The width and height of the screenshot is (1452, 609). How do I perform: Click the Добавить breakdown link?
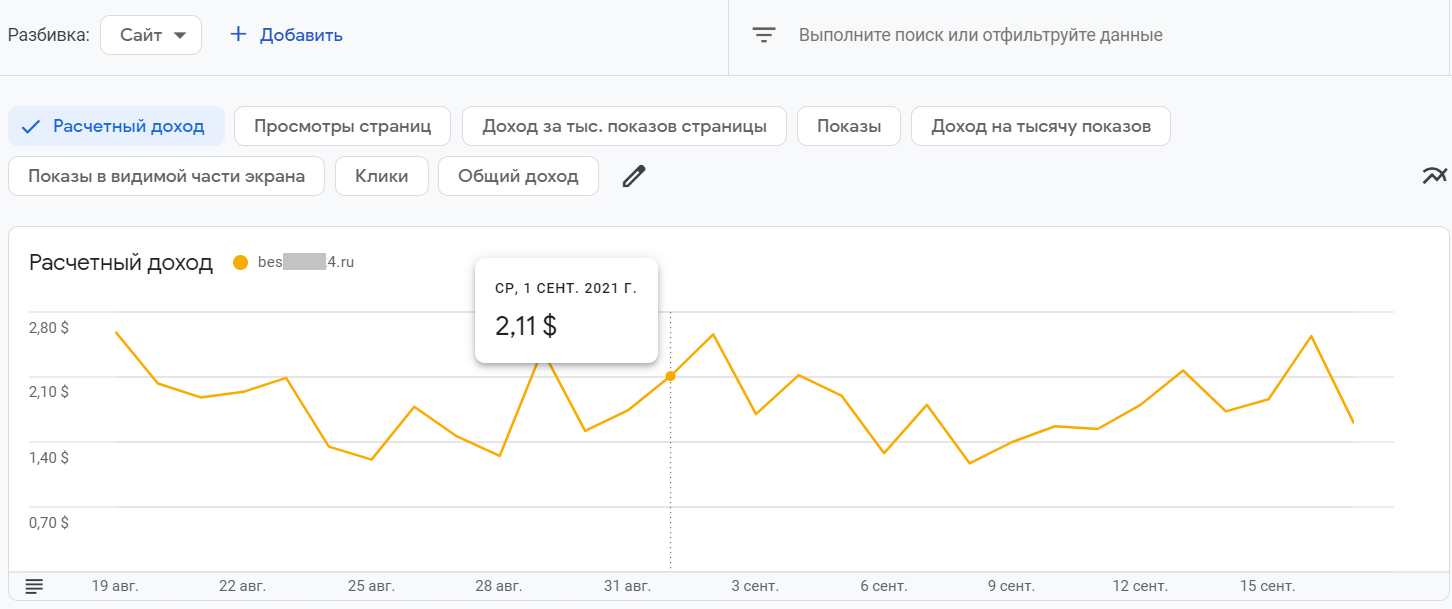click(301, 35)
